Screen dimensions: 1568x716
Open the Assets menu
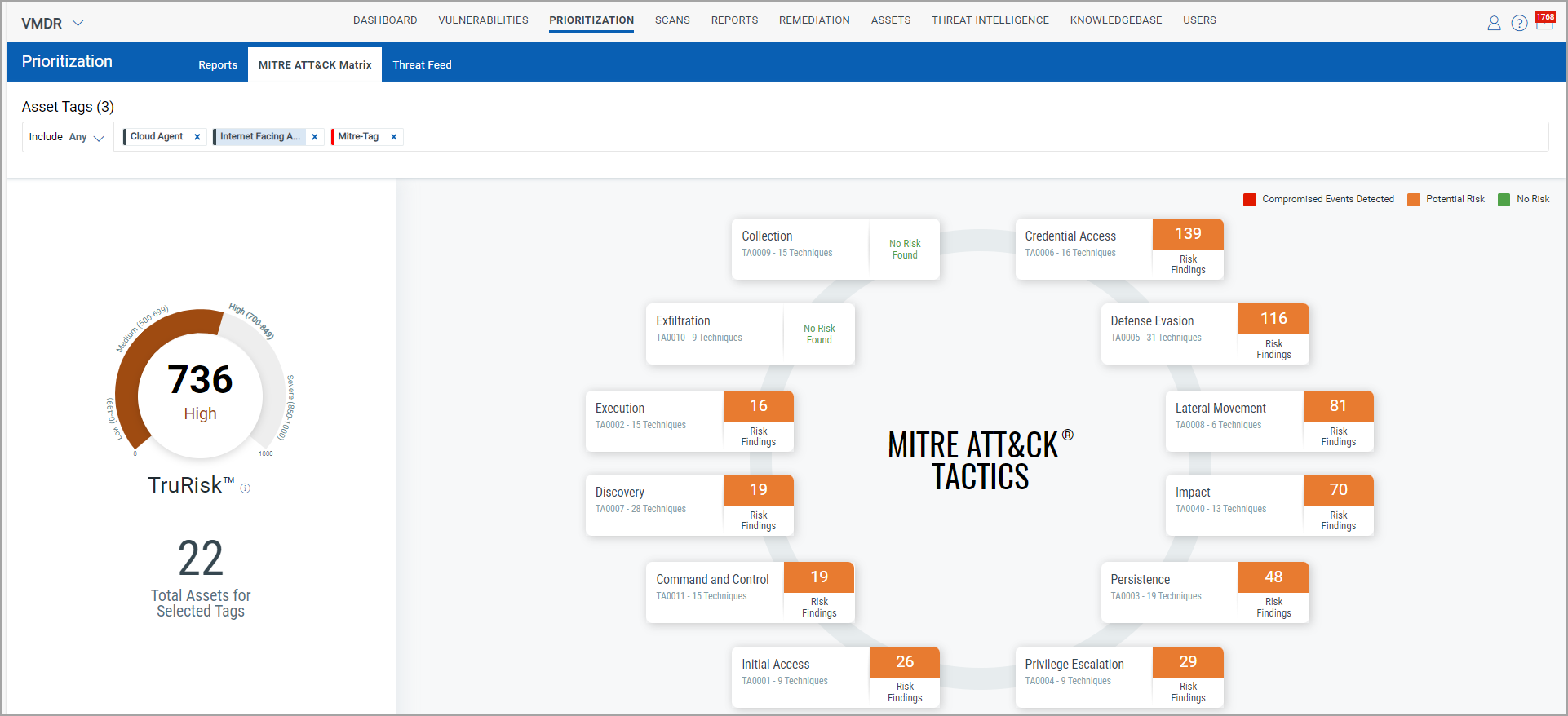[x=891, y=20]
